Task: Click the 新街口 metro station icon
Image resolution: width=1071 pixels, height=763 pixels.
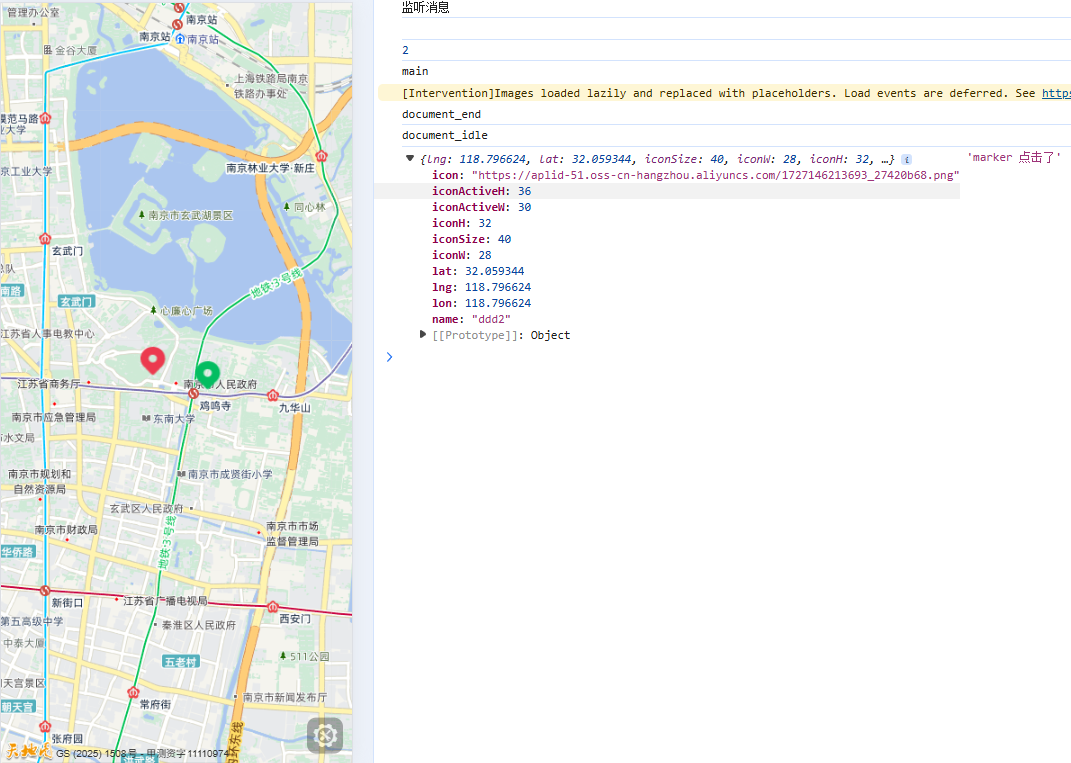Action: [45, 590]
